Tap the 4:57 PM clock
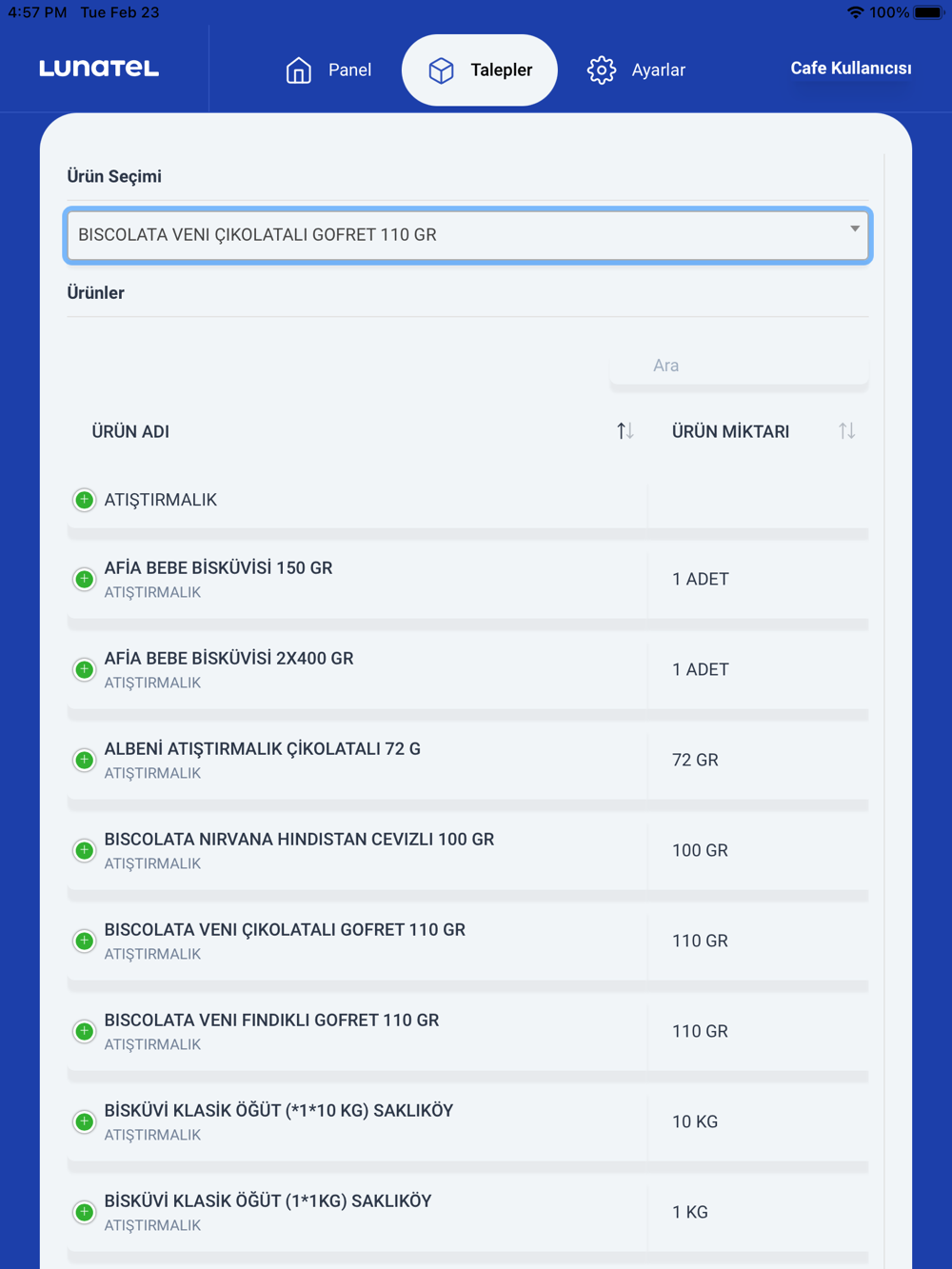 point(37,12)
